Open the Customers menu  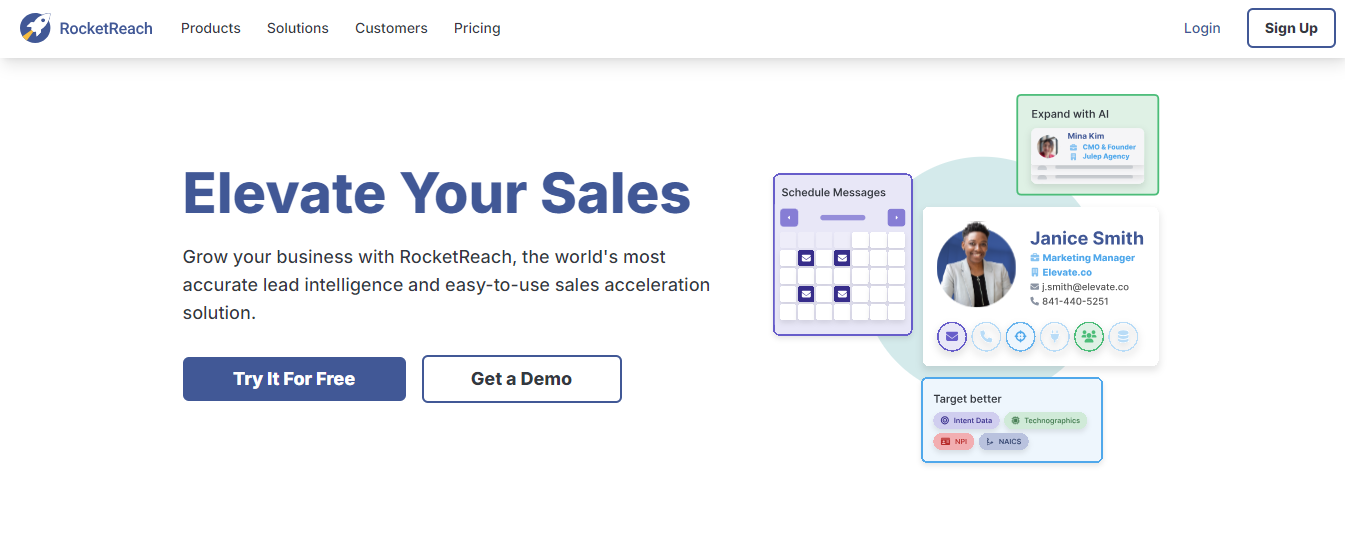coord(391,28)
